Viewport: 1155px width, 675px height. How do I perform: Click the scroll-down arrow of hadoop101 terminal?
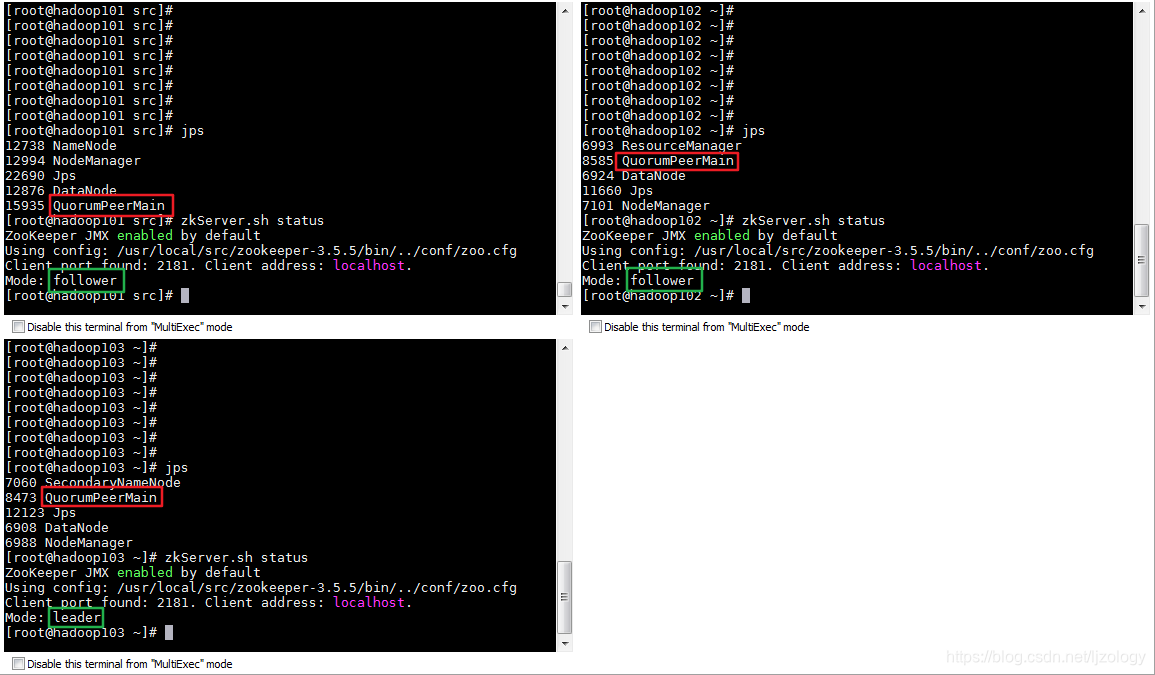pos(565,307)
